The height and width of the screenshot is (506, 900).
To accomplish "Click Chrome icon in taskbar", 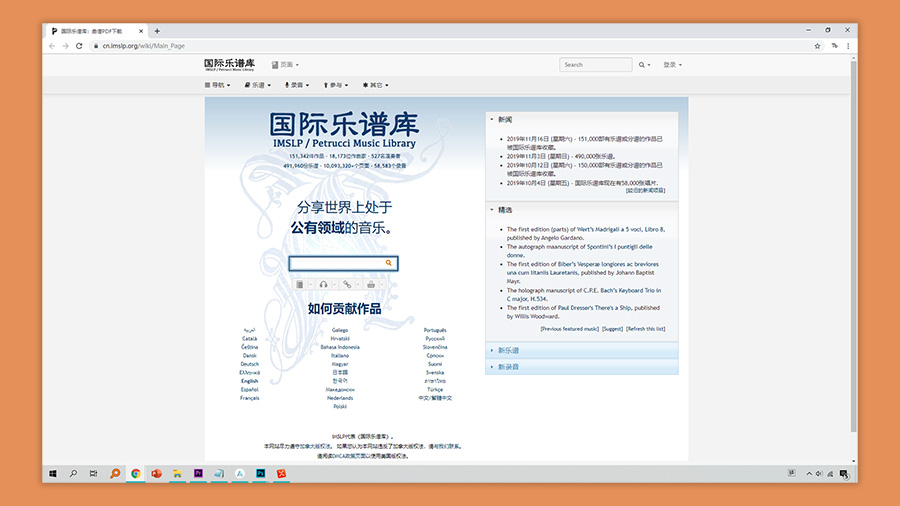I will (135, 473).
